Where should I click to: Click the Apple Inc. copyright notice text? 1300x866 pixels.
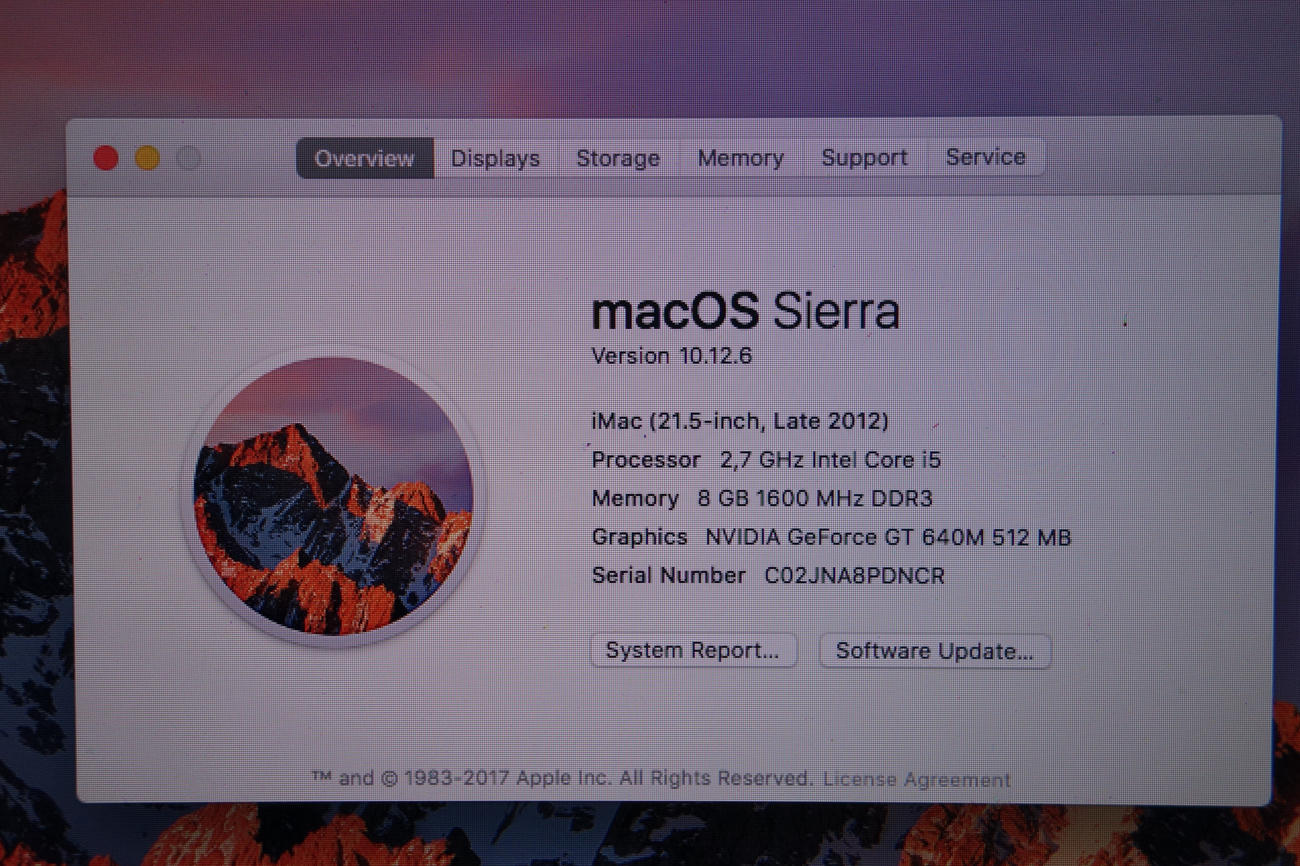pyautogui.click(x=562, y=778)
